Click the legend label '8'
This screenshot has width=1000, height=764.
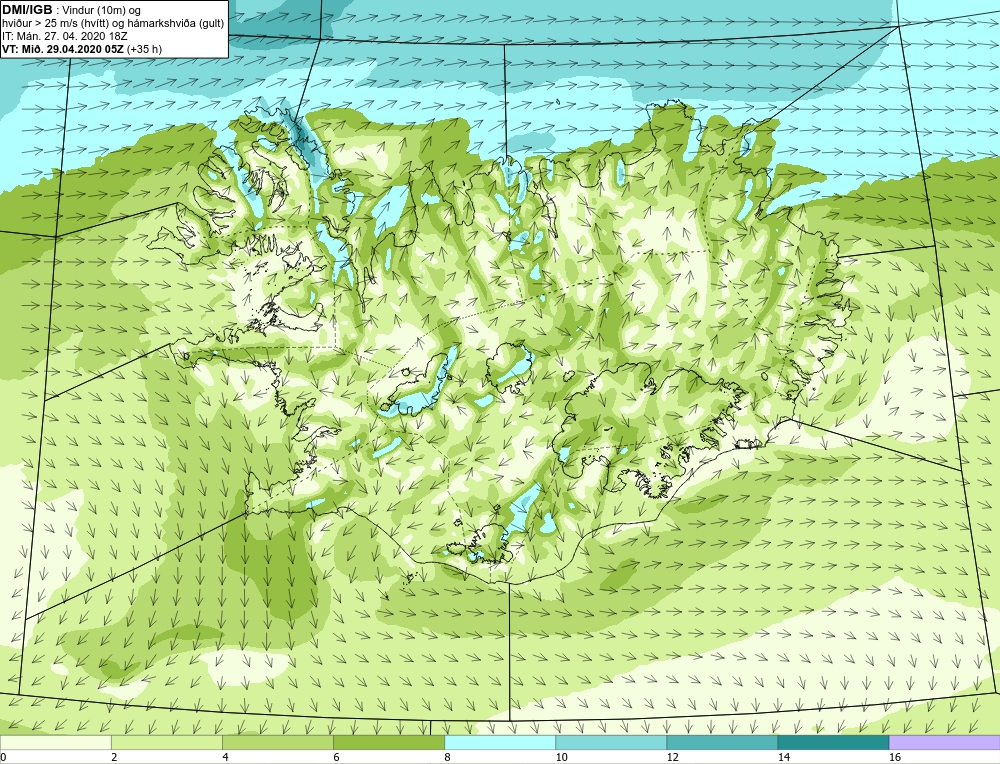click(x=448, y=757)
